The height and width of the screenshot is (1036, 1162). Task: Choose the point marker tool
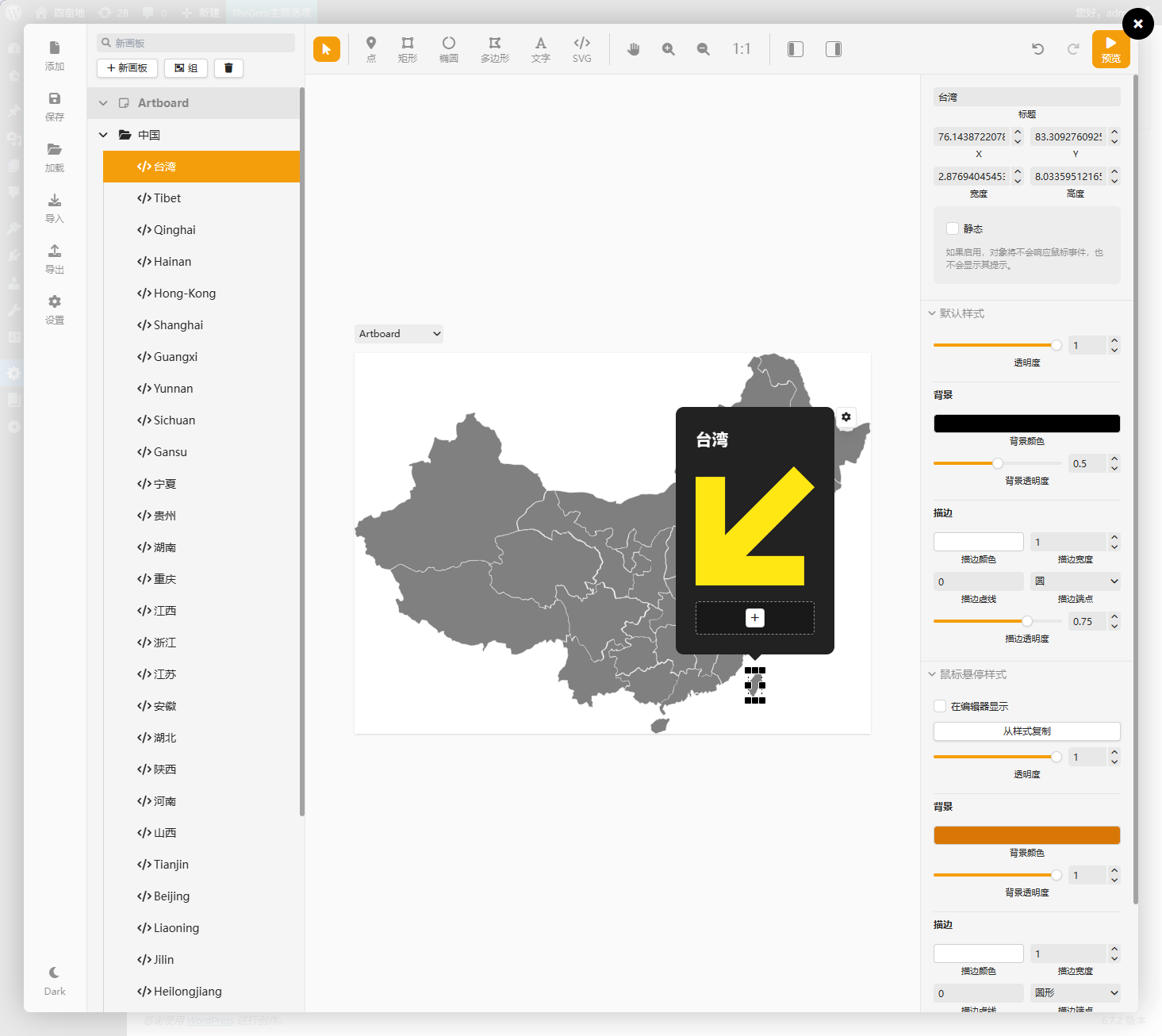(x=370, y=48)
